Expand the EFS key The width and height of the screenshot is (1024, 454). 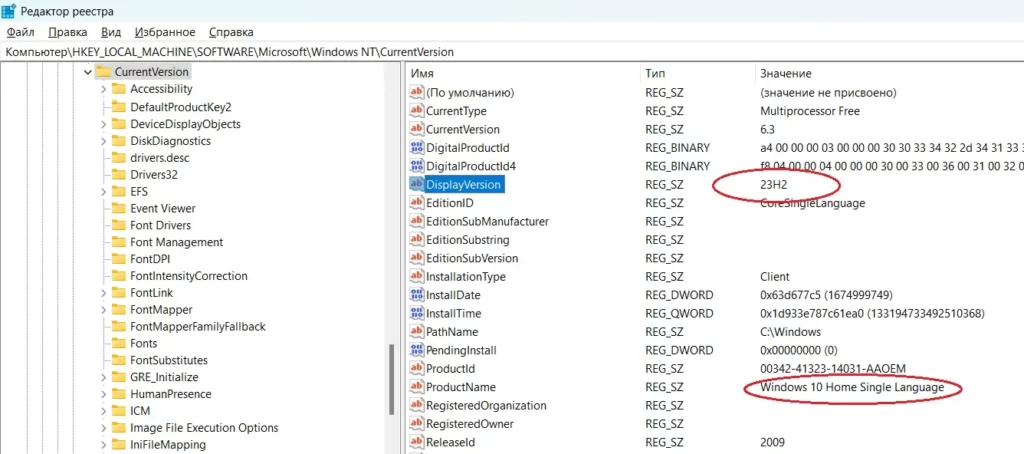[x=104, y=192]
